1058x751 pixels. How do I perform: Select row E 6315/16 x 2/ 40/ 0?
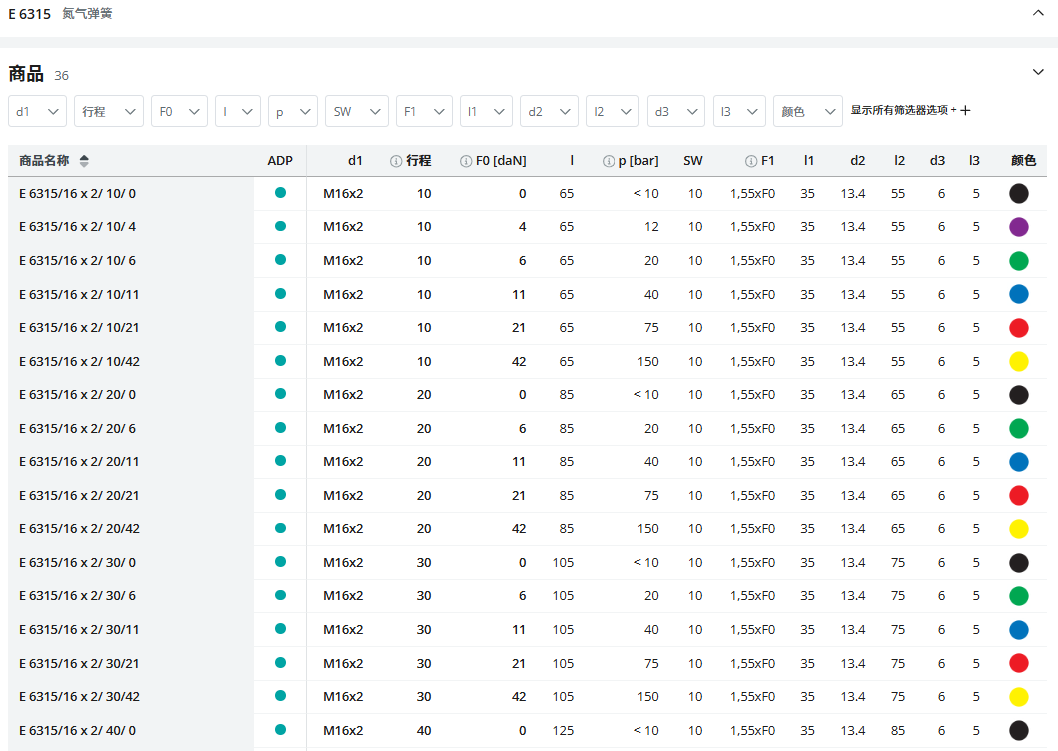pos(528,730)
